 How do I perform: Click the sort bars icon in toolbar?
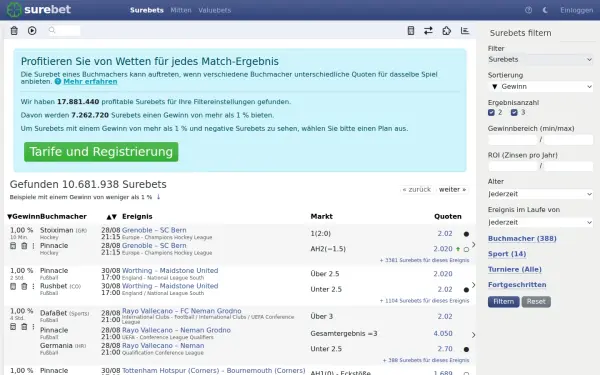click(465, 31)
